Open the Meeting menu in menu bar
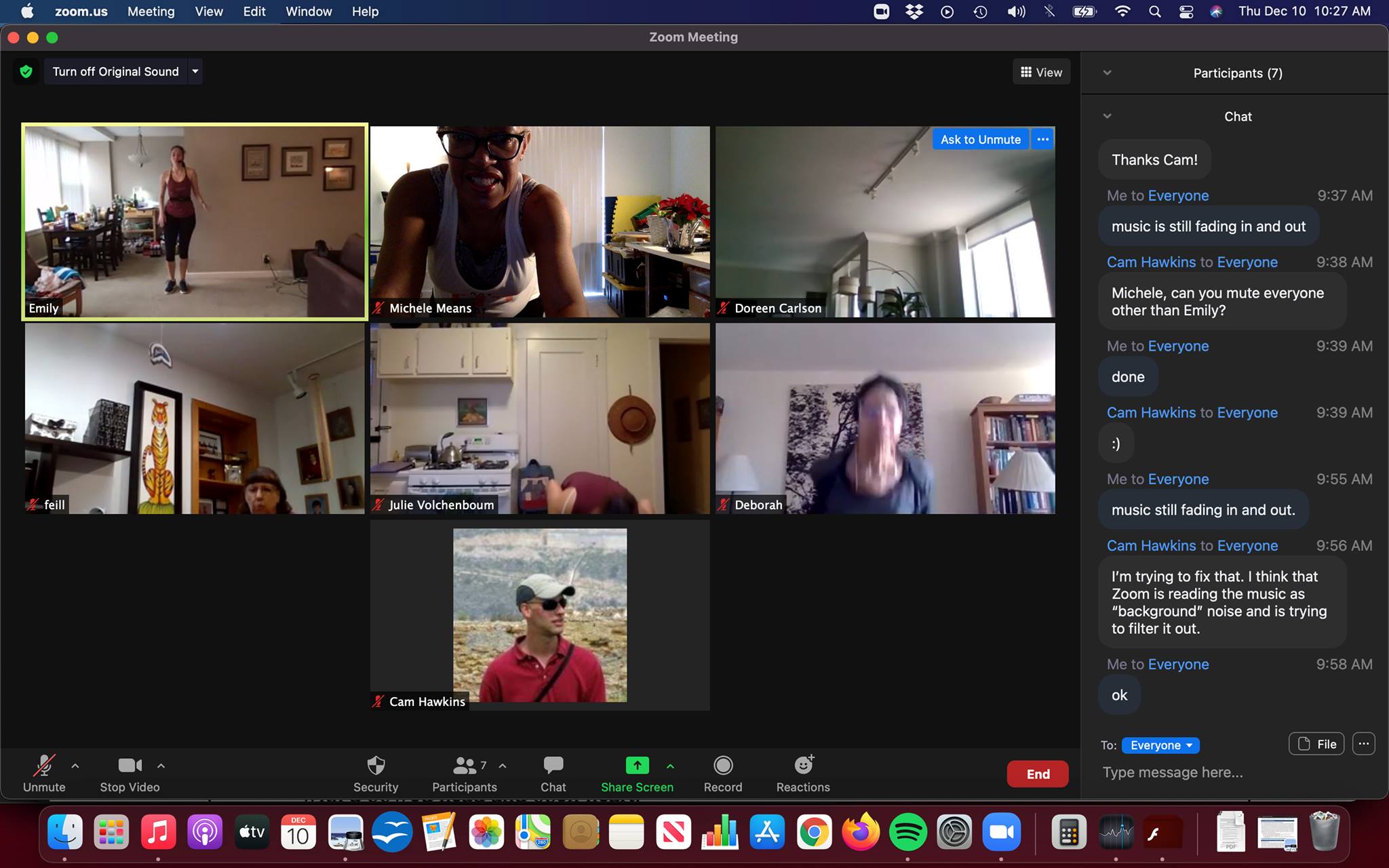This screenshot has height=868, width=1389. [151, 12]
